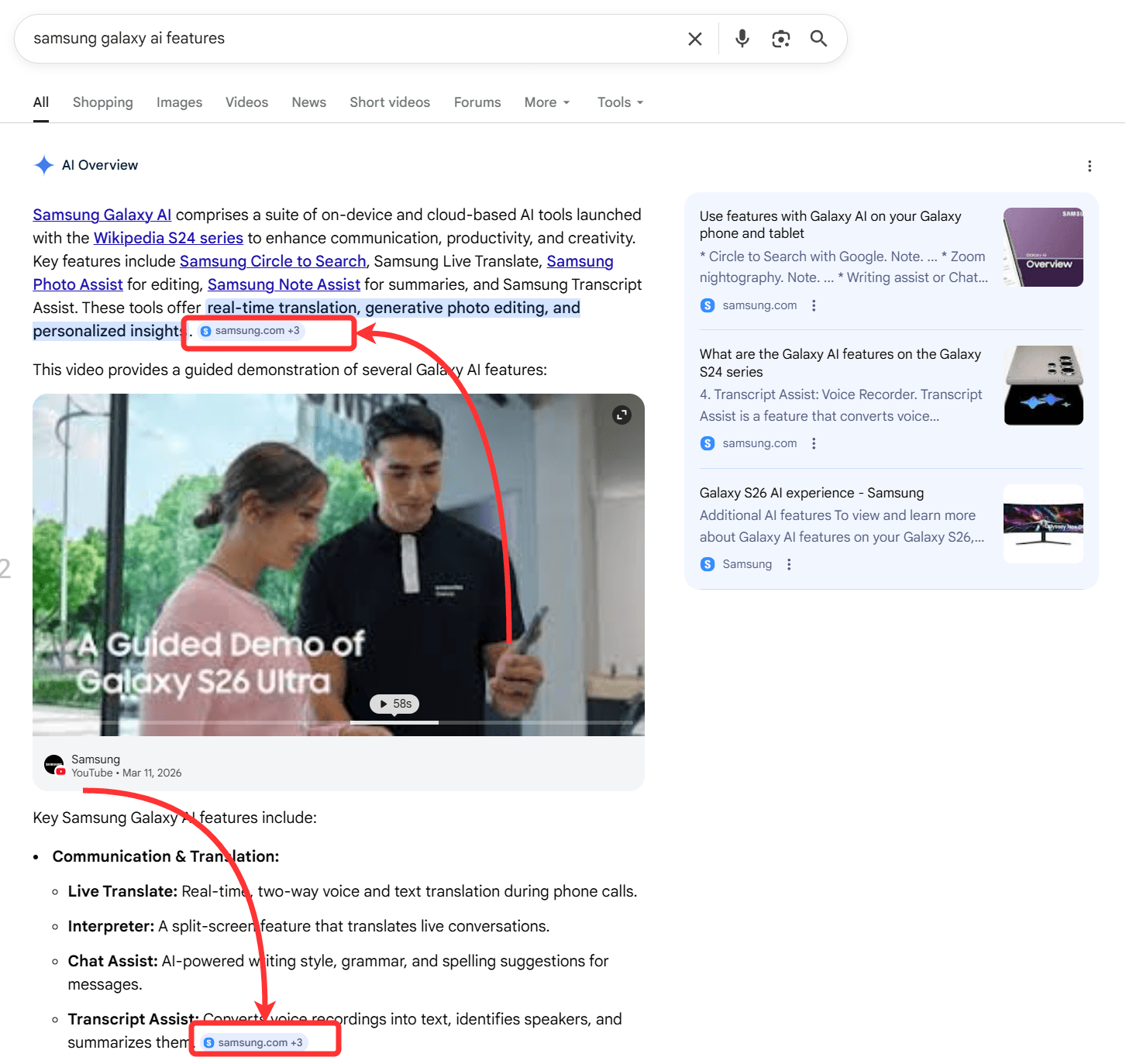Open the Samsung Circle to Search link
Viewport: 1126px width, 1064px height.
point(272,261)
